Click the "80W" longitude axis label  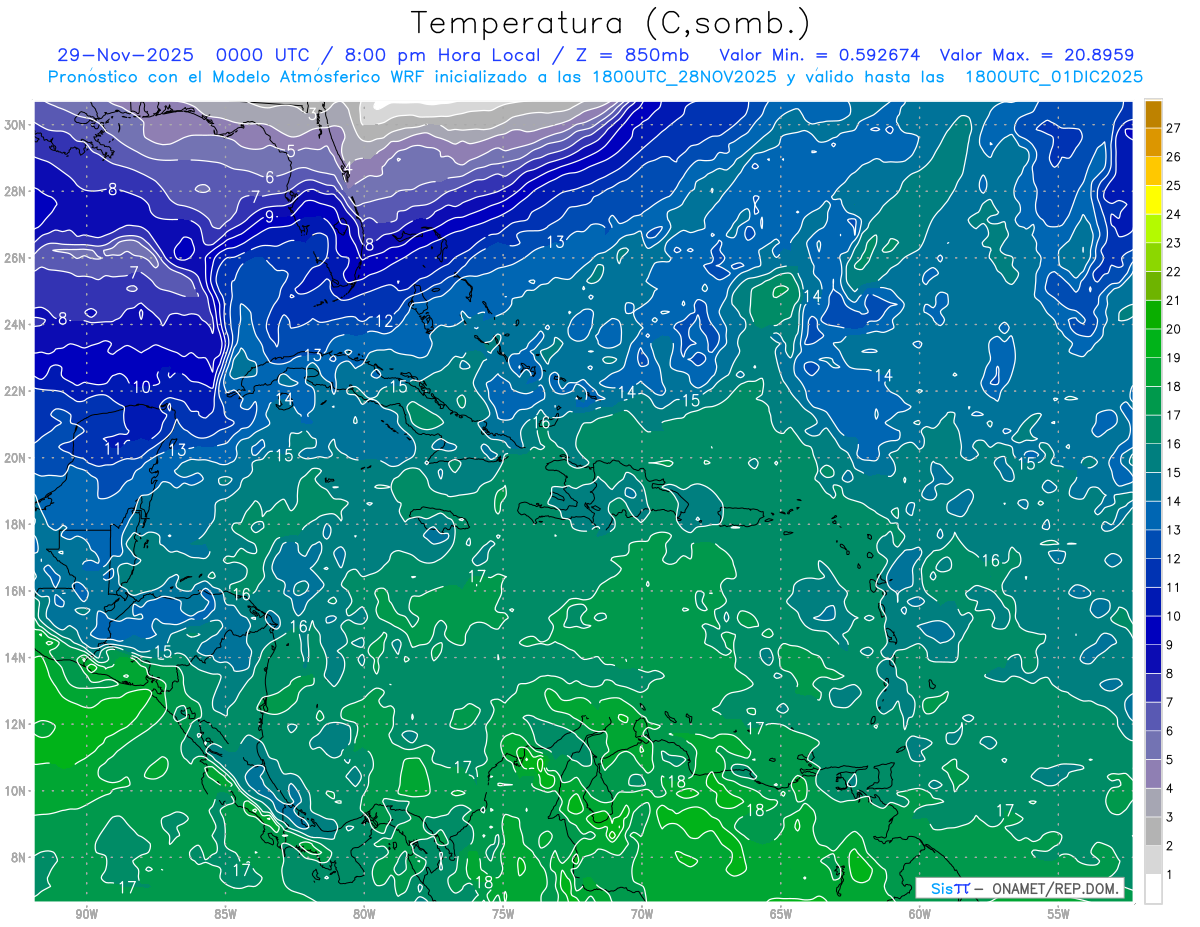tap(364, 914)
